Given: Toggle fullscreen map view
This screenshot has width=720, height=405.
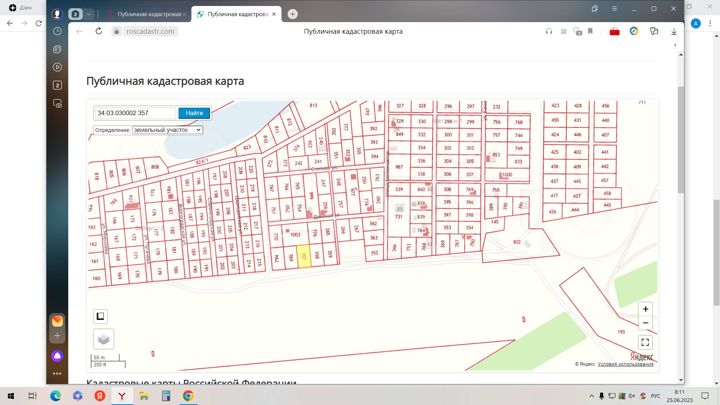Looking at the screenshot, I should tap(645, 342).
